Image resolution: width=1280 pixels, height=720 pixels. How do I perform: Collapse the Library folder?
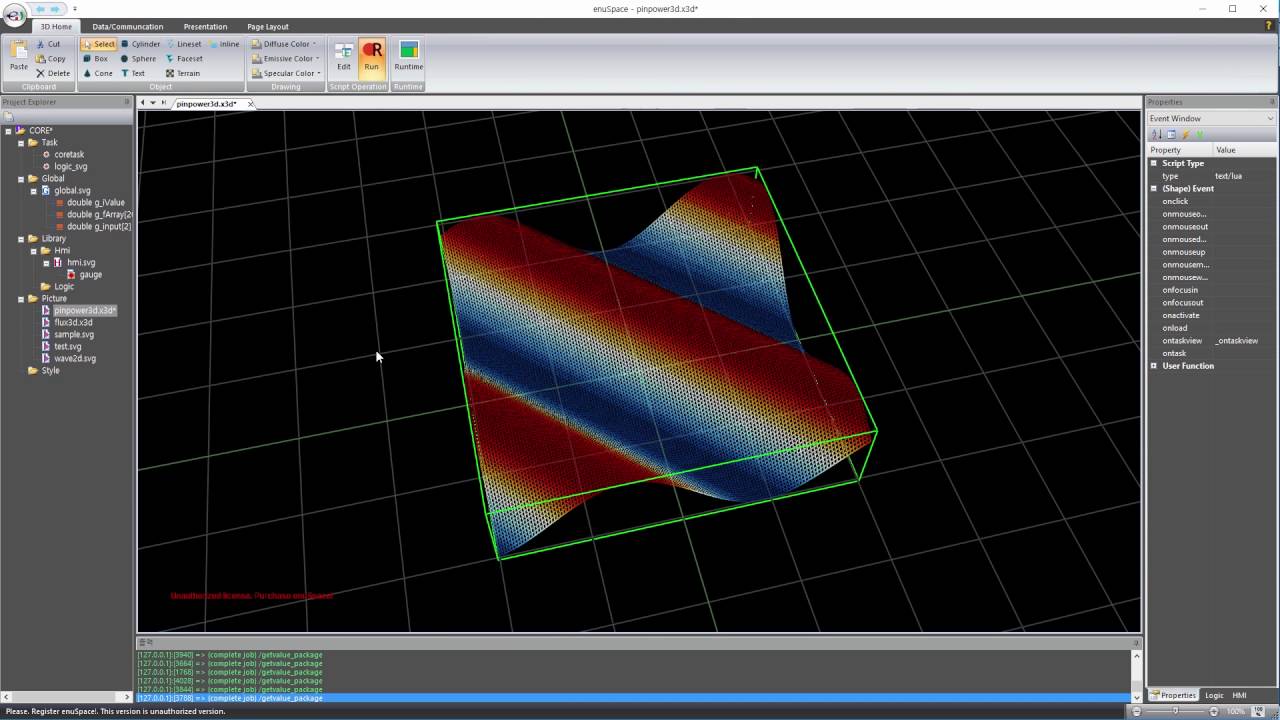[x=20, y=239]
